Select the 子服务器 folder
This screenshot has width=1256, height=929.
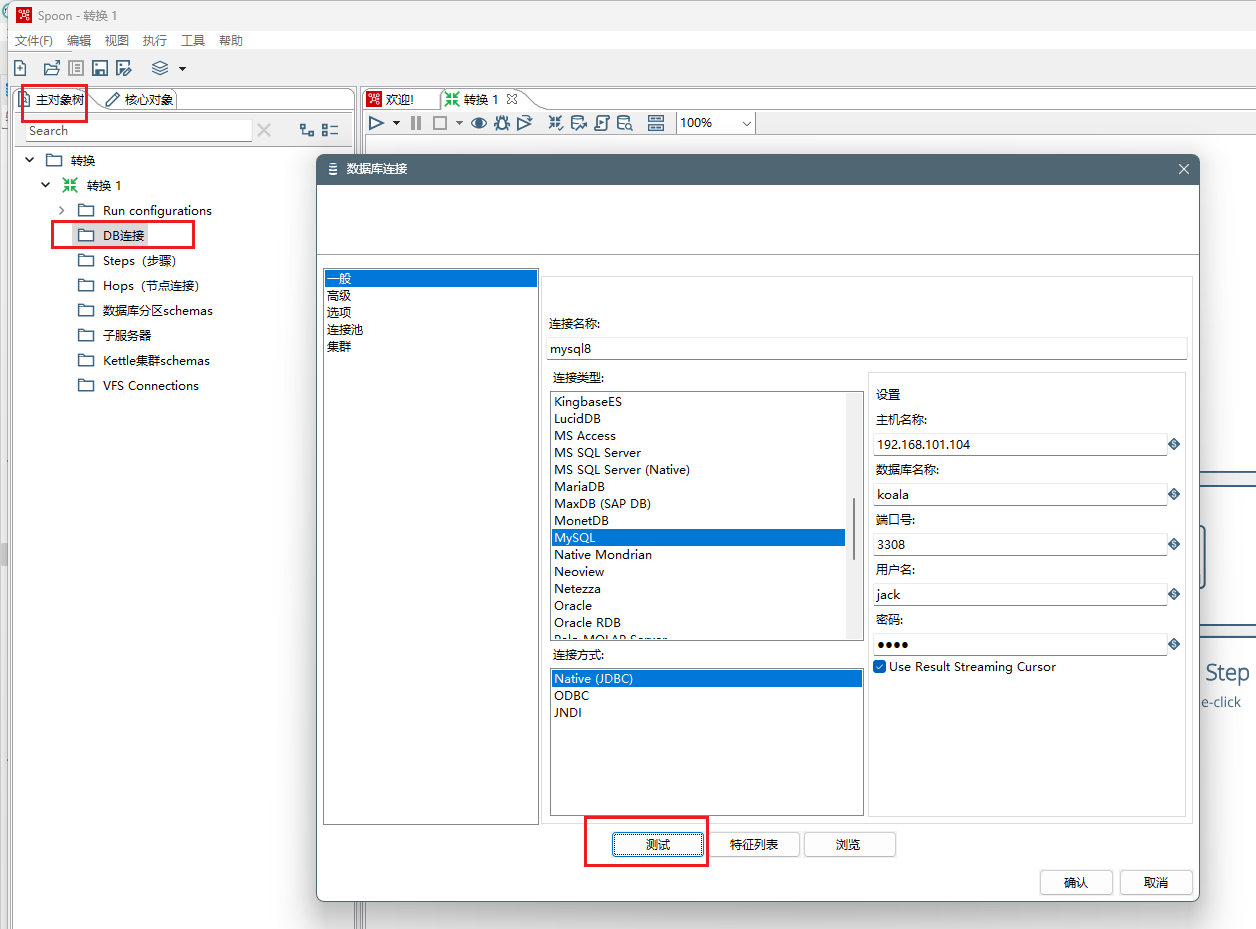126,335
